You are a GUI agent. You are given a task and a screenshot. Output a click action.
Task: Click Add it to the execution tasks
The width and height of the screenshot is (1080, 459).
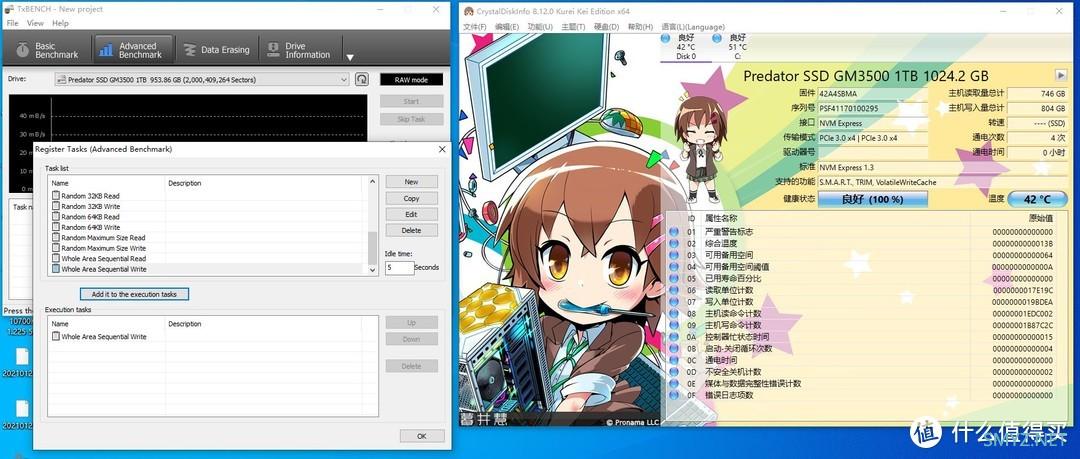[x=134, y=294]
